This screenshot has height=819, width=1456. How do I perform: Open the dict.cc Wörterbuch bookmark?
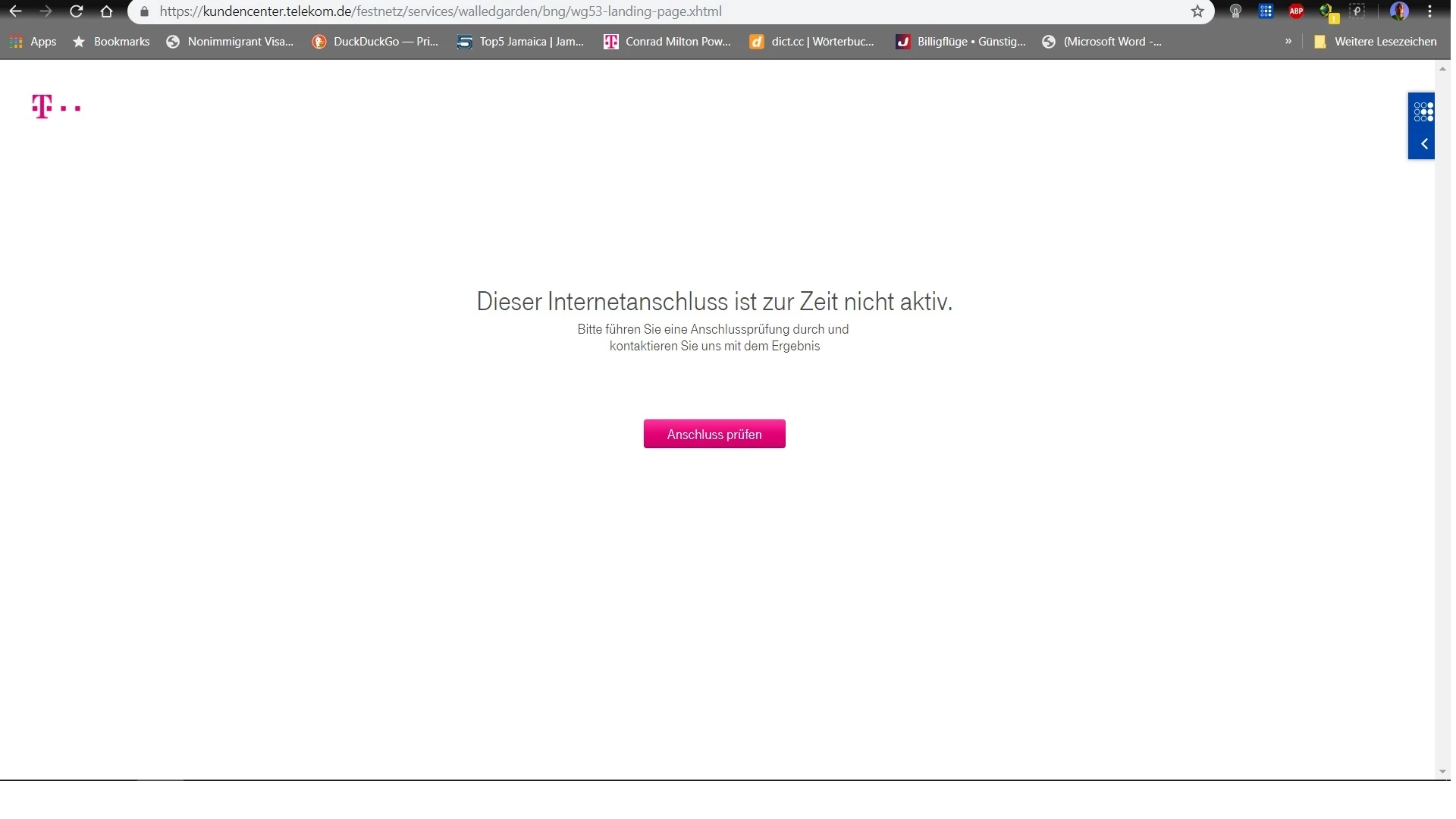coord(811,42)
